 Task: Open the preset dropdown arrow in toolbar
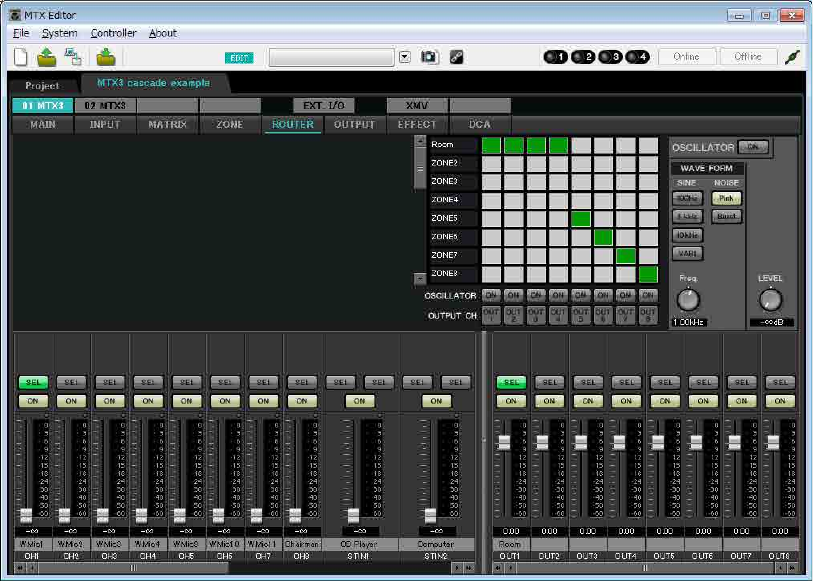[405, 57]
